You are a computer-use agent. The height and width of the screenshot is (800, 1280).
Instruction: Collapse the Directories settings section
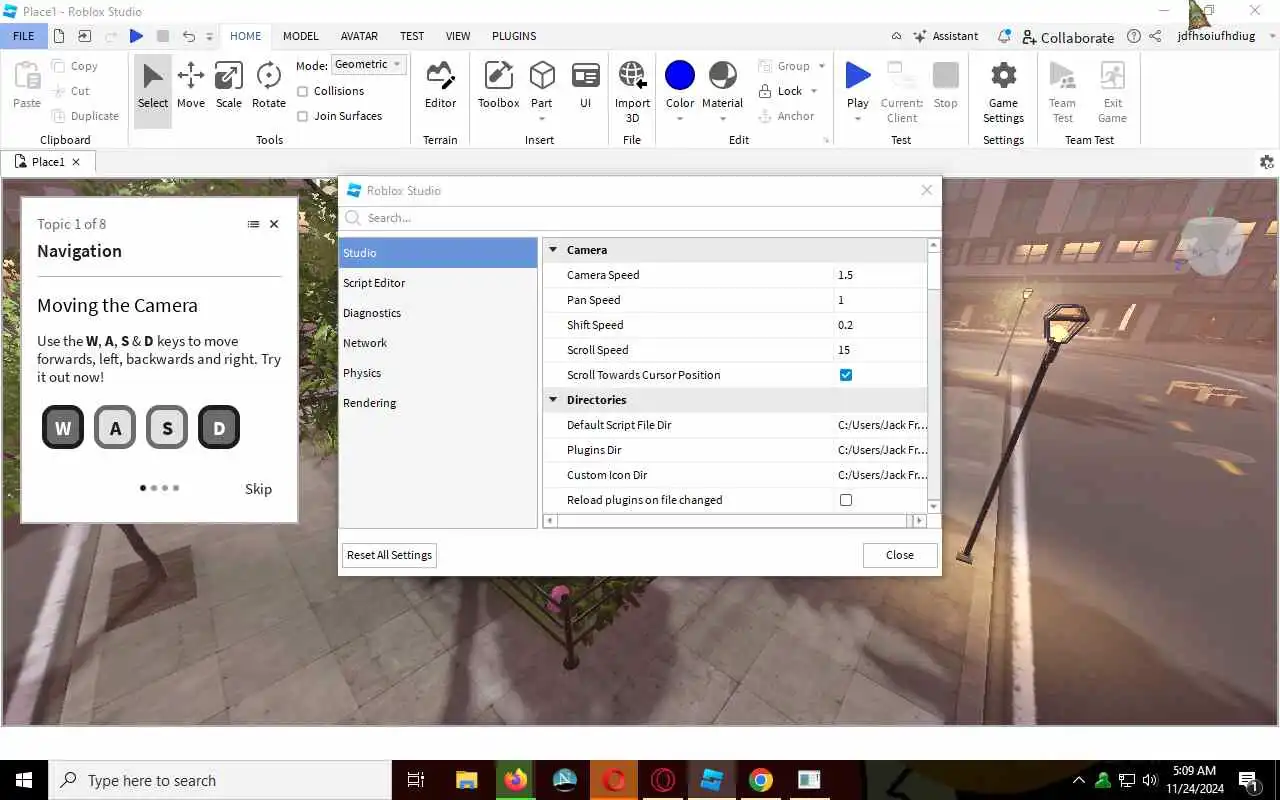pos(553,400)
